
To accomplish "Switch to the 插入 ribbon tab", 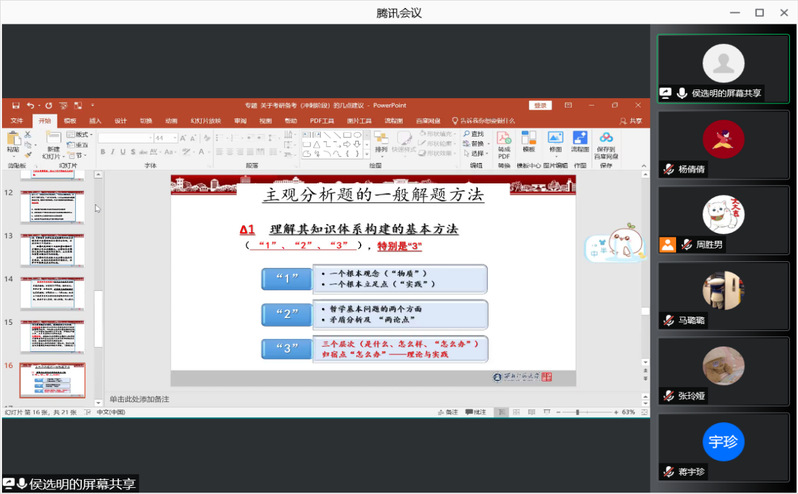I will click(x=95, y=120).
